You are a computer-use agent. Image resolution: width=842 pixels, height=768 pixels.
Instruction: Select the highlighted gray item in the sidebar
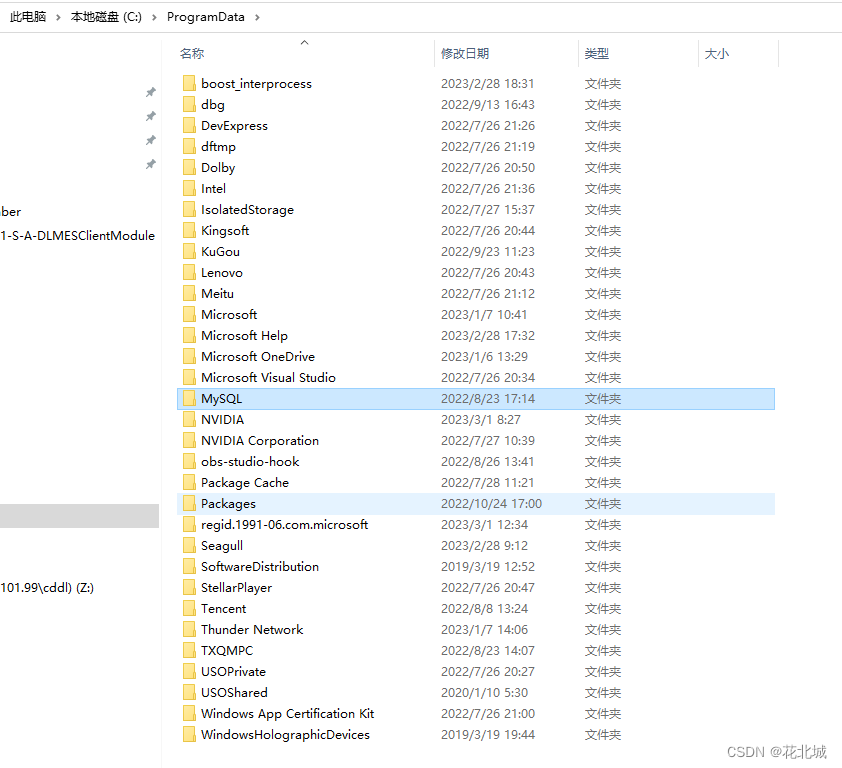coord(79,516)
